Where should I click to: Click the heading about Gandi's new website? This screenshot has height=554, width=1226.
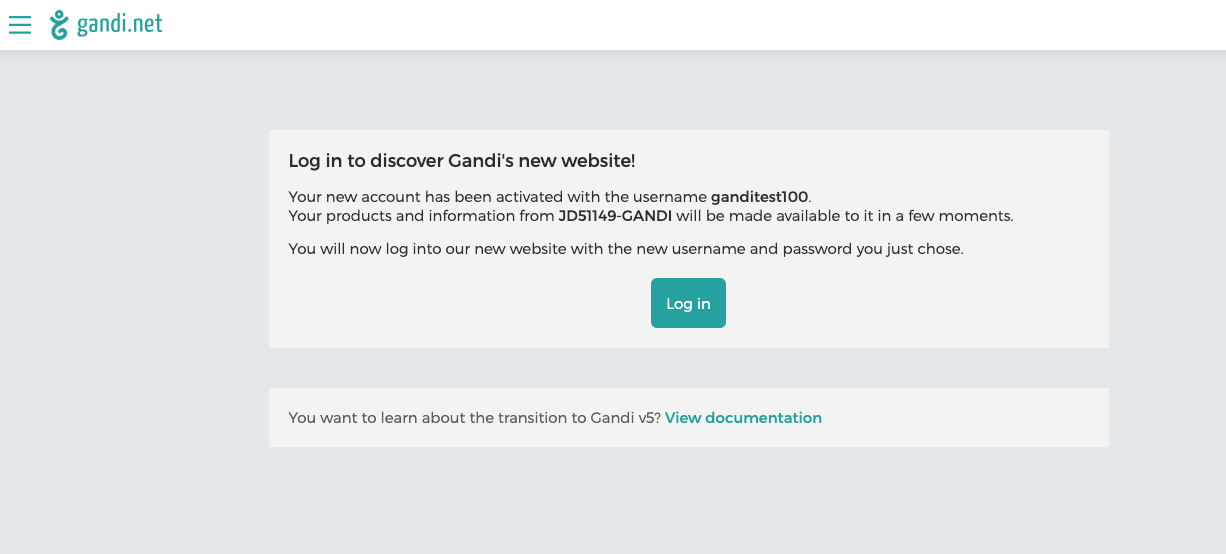click(x=462, y=161)
